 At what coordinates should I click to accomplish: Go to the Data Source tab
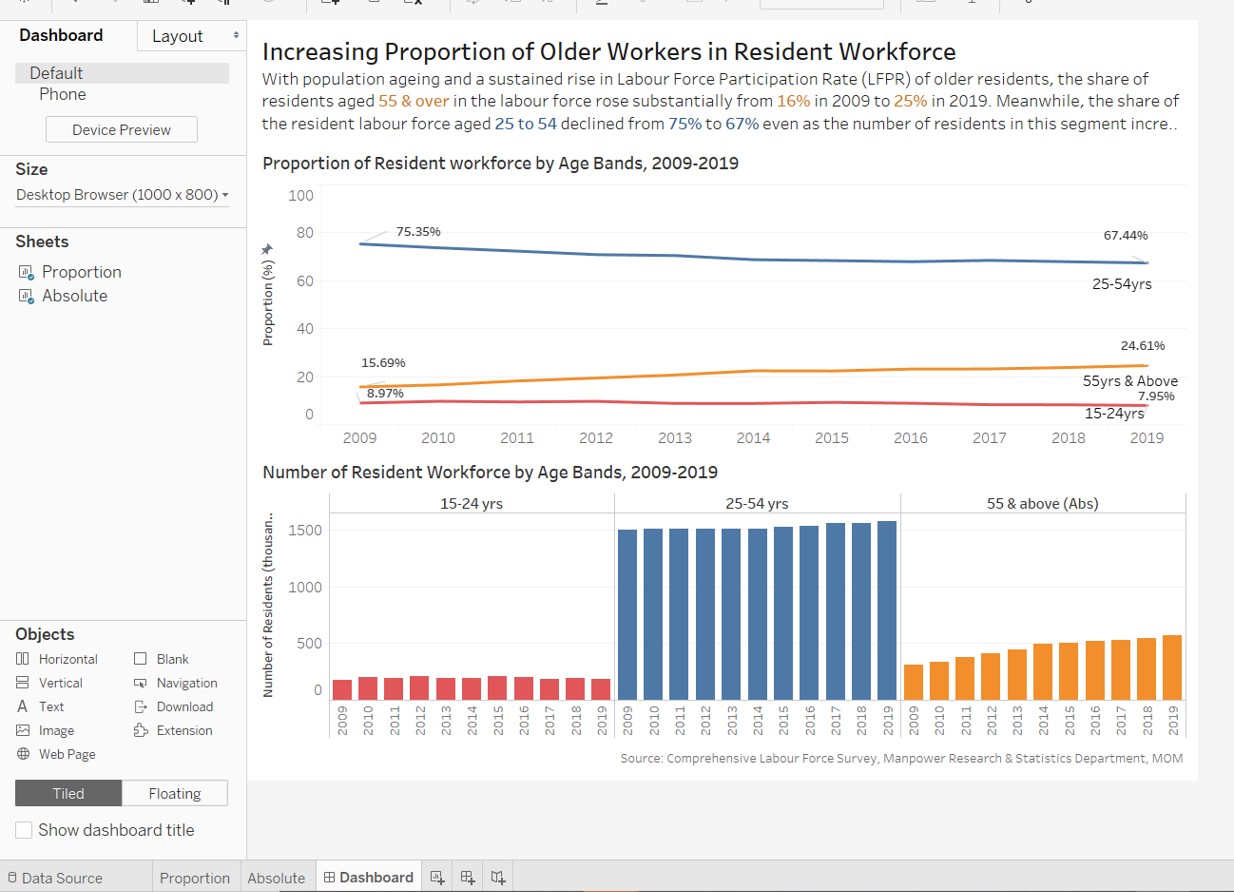[x=61, y=878]
